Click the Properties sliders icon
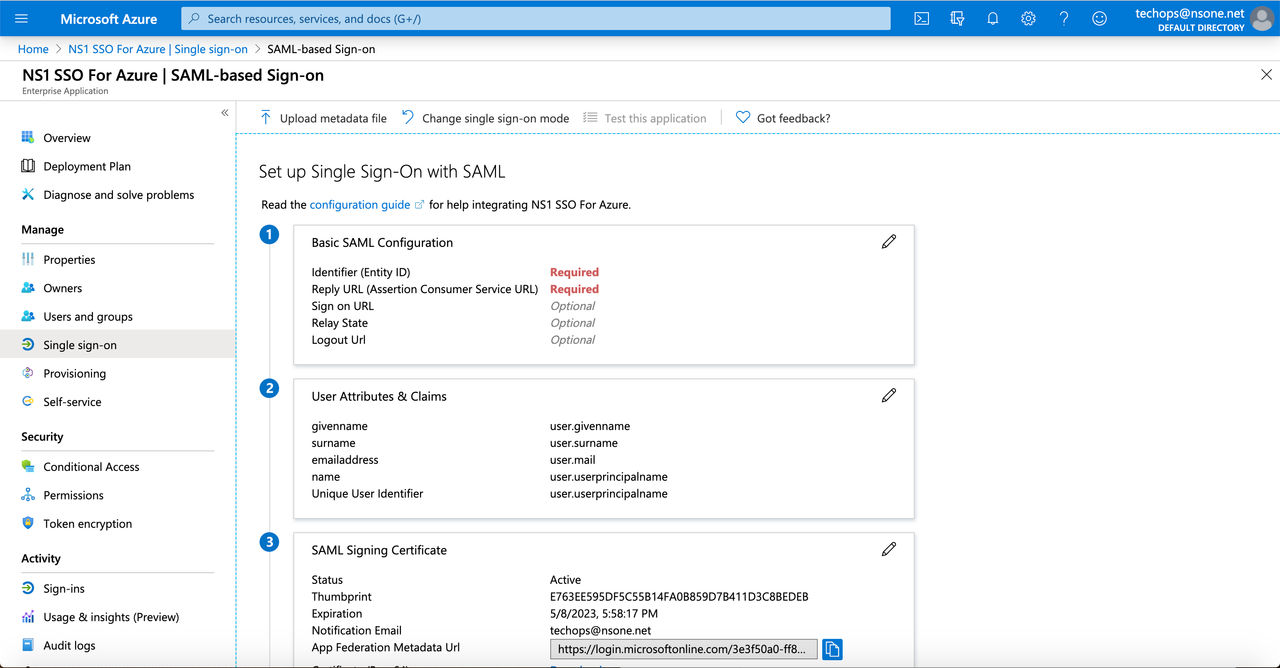This screenshot has height=668, width=1280. [28, 259]
